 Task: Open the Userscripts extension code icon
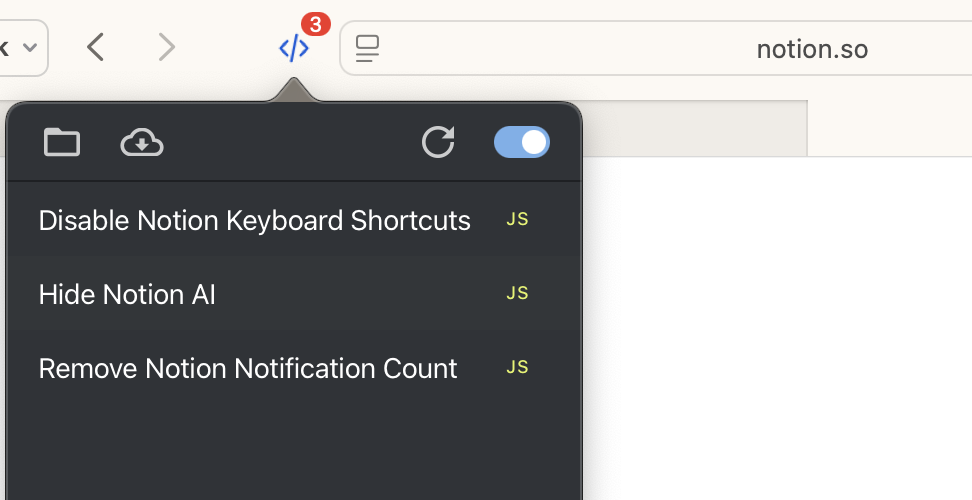[x=294, y=48]
